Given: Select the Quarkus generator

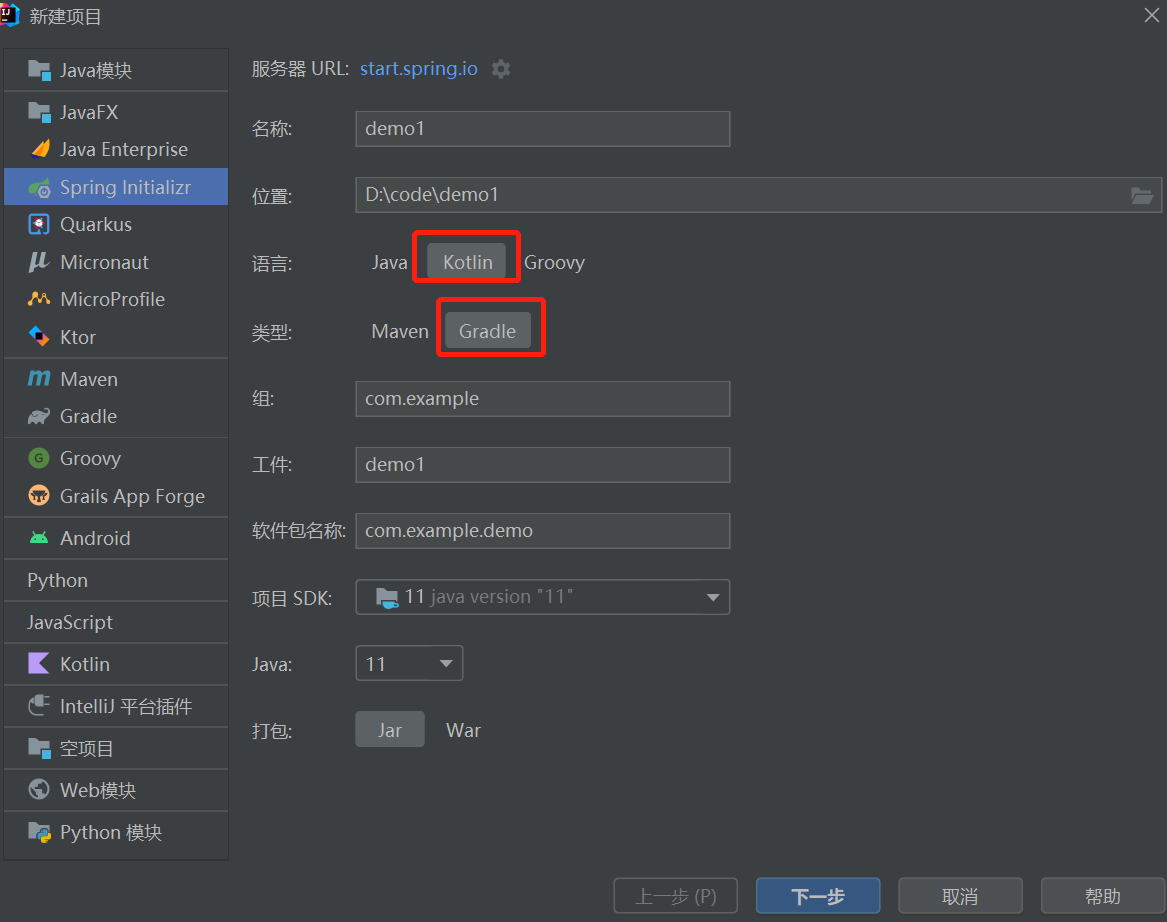Looking at the screenshot, I should coord(116,224).
